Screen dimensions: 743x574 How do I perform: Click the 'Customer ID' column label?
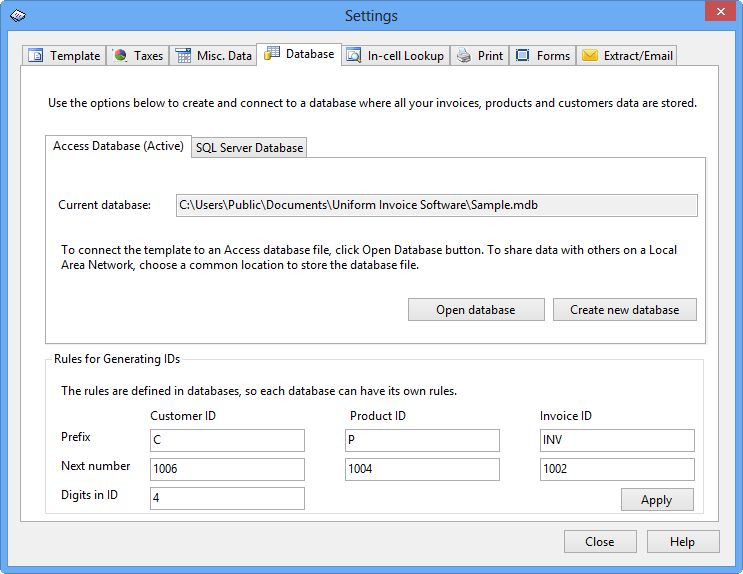point(183,416)
